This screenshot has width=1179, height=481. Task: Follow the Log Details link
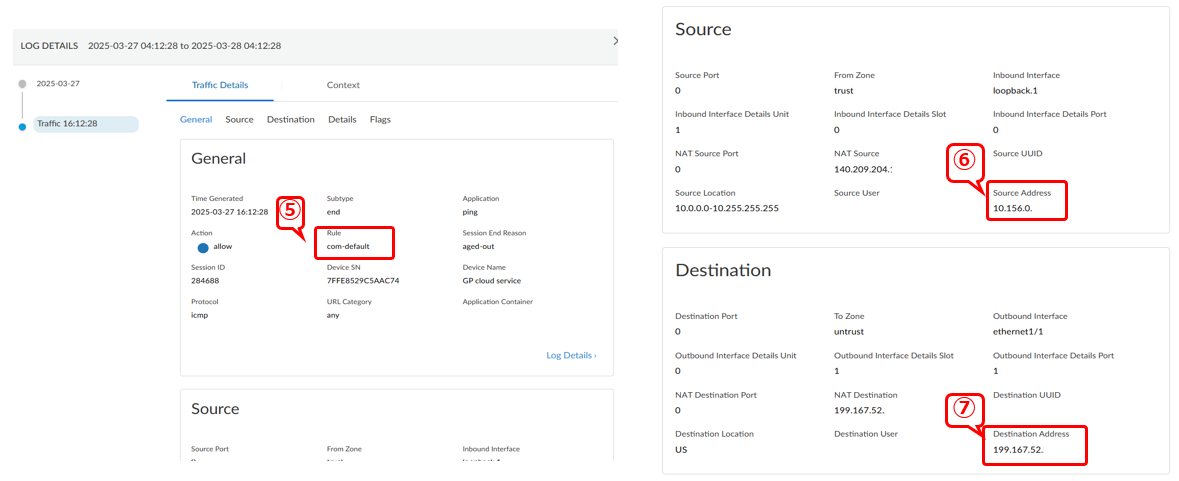pyautogui.click(x=571, y=355)
